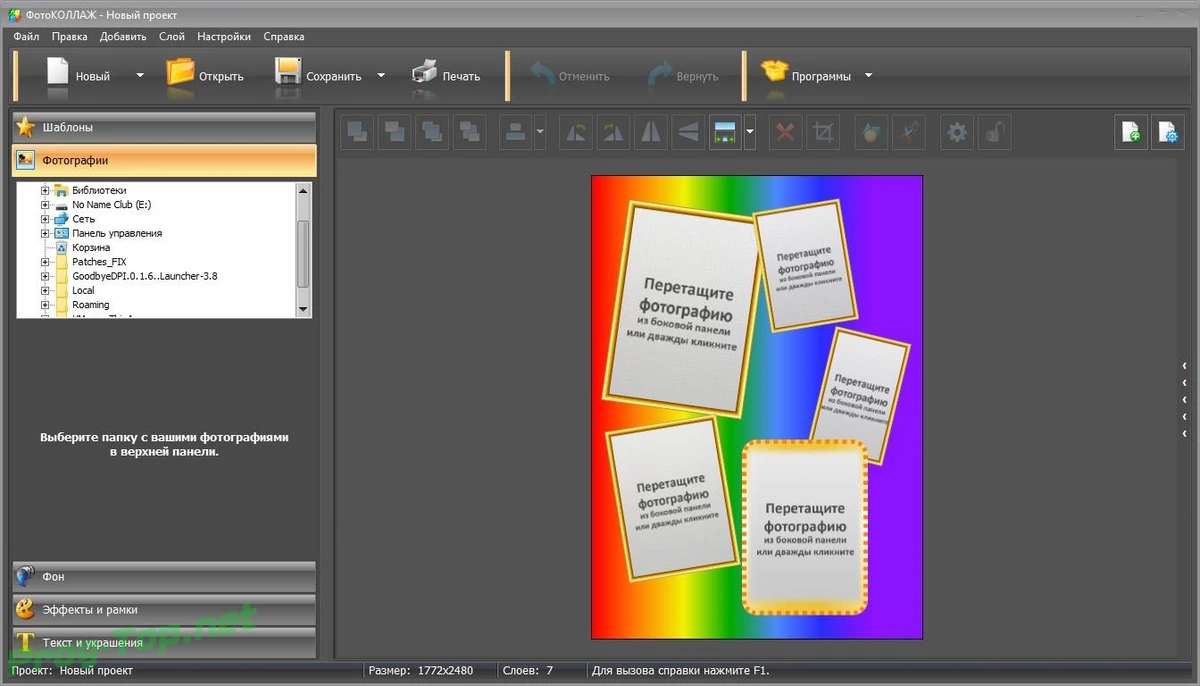
Task: Click the flip horizontal icon
Action: [650, 132]
